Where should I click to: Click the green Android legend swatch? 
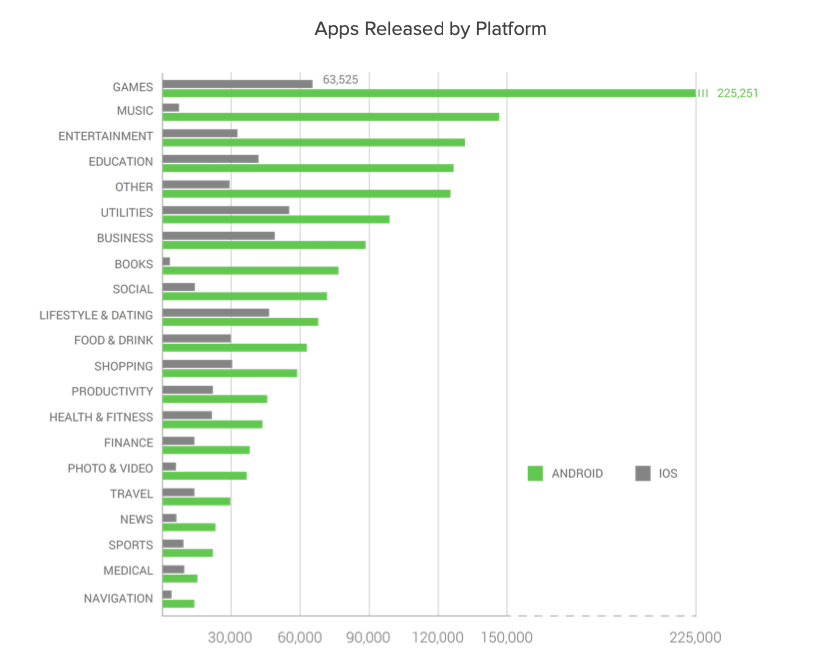(x=534, y=473)
